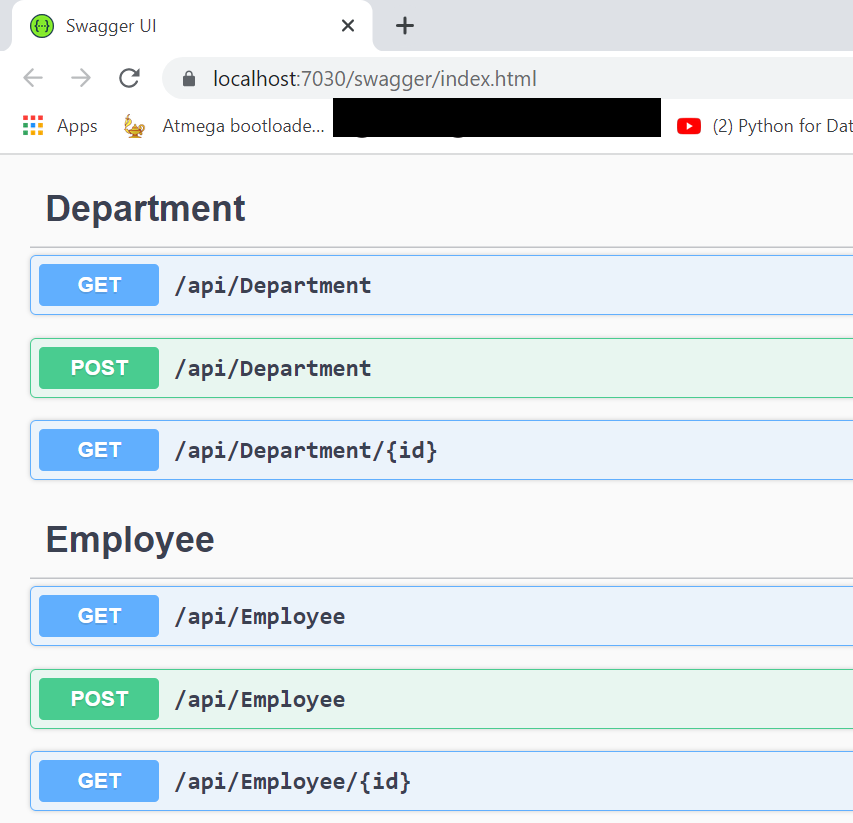Screen dimensions: 853x823
Task: Click the GET button for /api/Employee
Action: point(99,616)
